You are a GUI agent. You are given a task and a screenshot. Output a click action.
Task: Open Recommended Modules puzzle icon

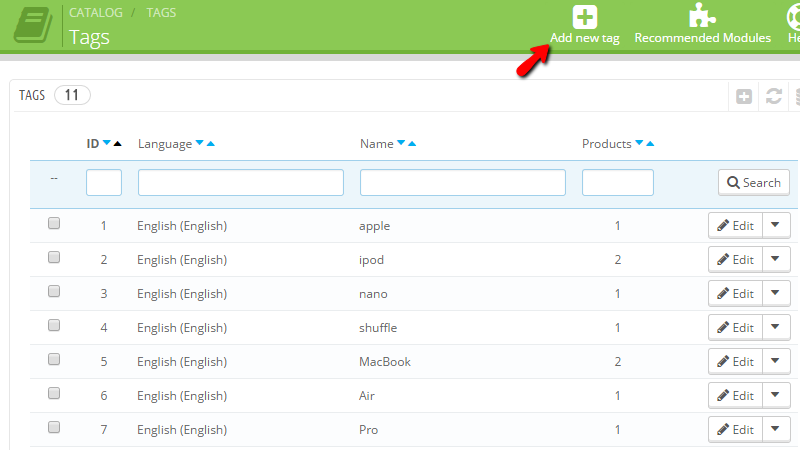702,17
